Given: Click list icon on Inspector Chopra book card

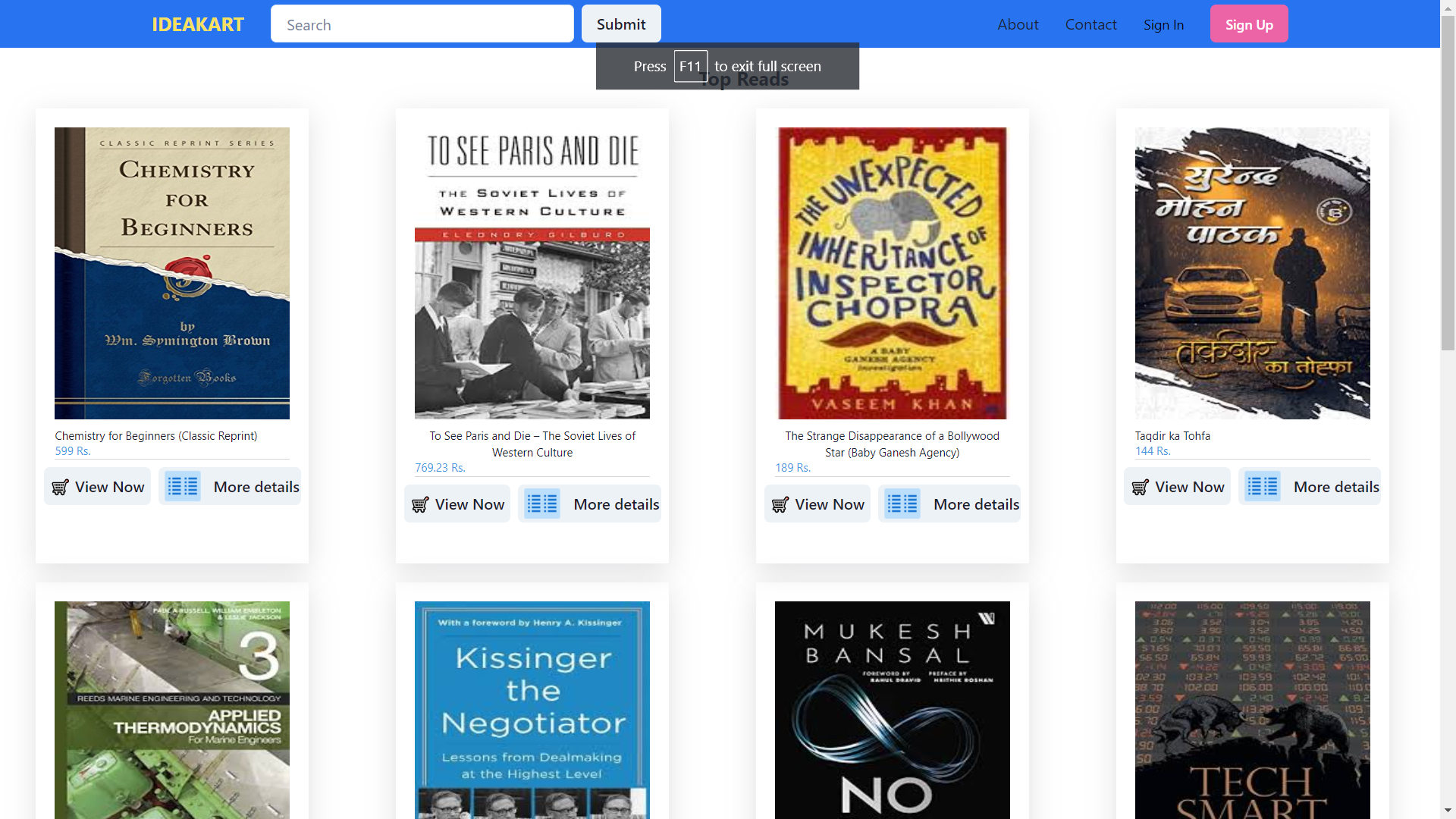Looking at the screenshot, I should coord(902,504).
